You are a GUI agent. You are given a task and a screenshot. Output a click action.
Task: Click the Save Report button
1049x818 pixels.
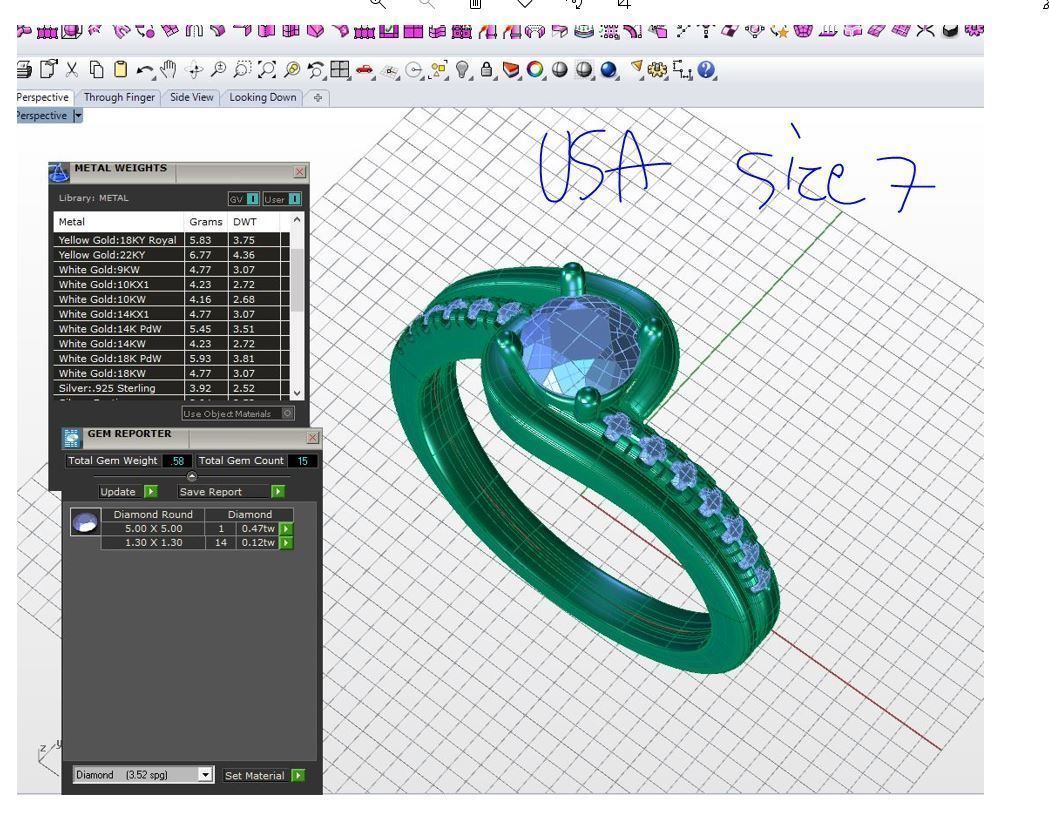[231, 492]
